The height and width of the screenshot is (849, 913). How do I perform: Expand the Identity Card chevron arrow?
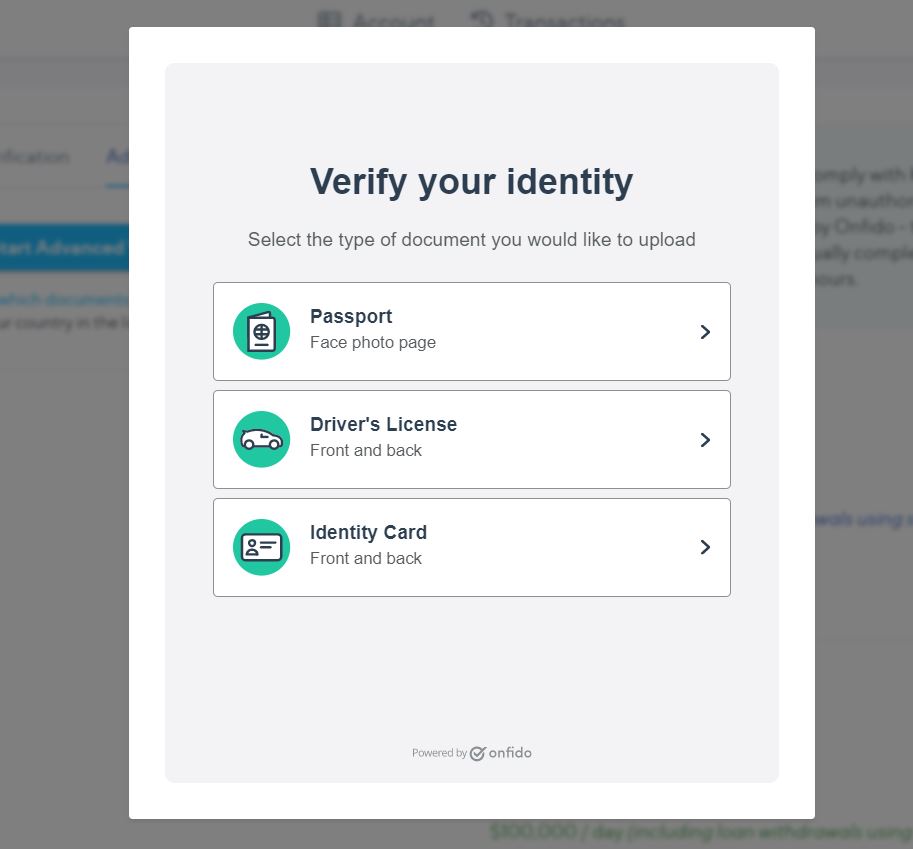coord(705,547)
